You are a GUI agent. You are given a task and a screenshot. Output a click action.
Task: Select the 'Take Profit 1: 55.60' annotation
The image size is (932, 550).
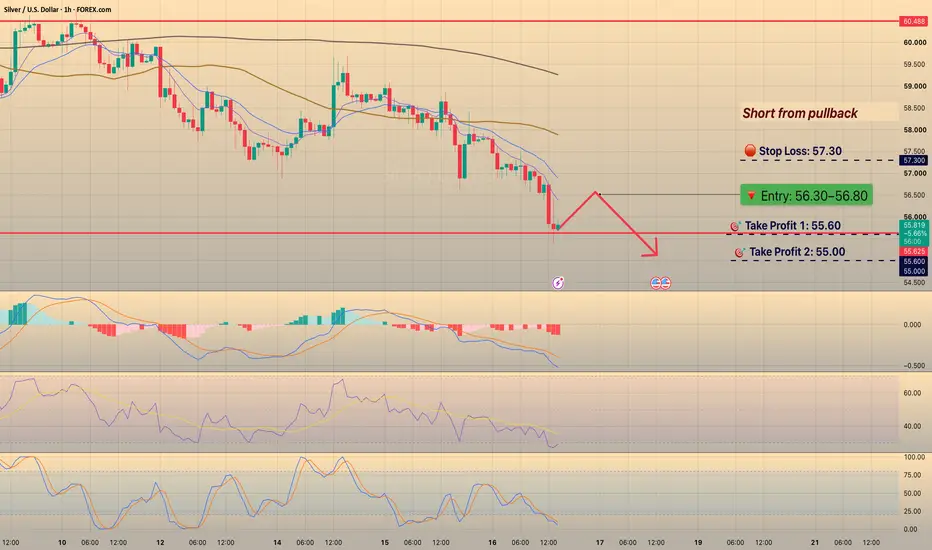[x=785, y=225]
